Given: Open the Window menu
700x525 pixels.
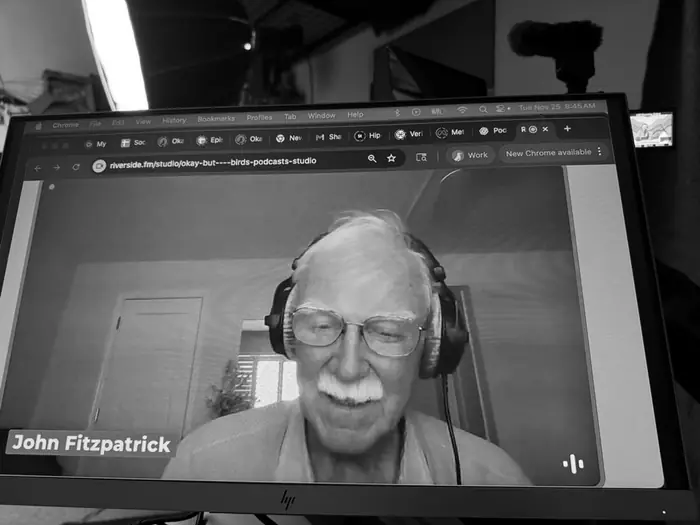Looking at the screenshot, I should coord(321,116).
